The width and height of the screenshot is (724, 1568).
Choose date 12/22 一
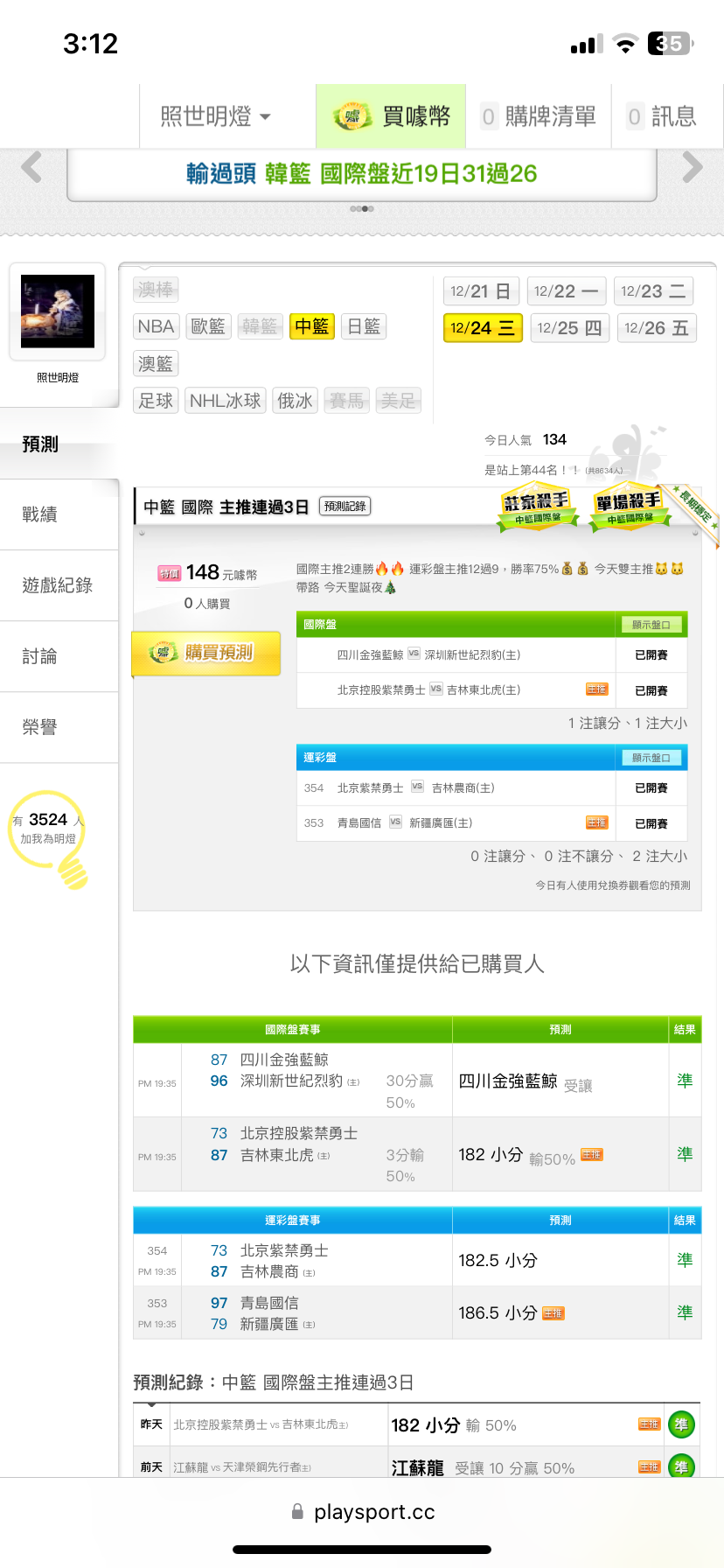pos(567,290)
